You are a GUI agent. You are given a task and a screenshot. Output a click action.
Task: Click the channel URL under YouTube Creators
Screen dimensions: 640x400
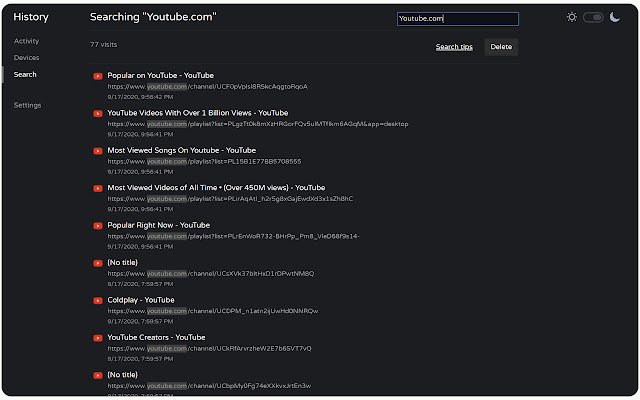point(209,349)
